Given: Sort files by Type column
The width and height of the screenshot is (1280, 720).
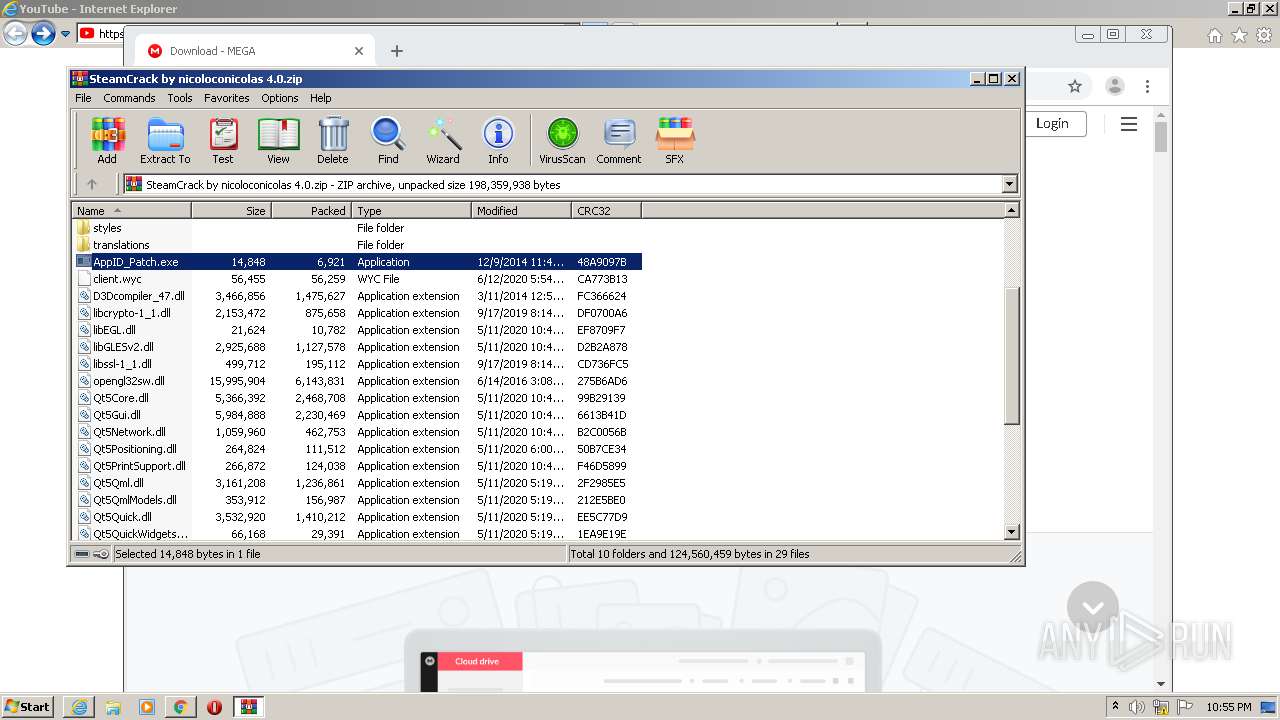Looking at the screenshot, I should 411,210.
